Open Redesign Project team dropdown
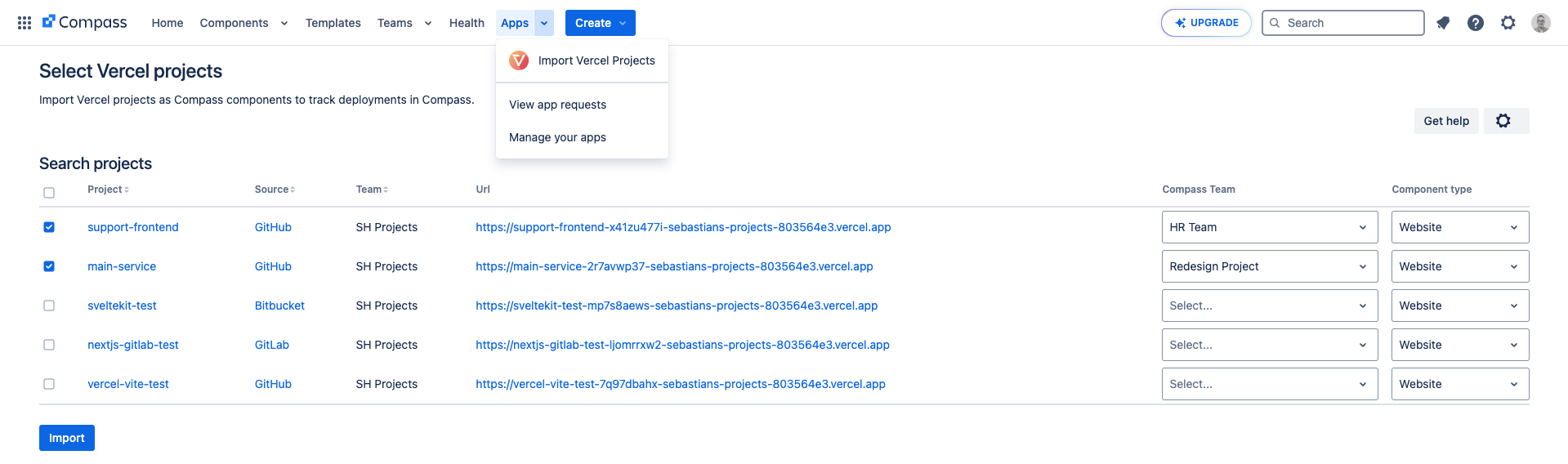The height and width of the screenshot is (464, 1568). 1270,266
